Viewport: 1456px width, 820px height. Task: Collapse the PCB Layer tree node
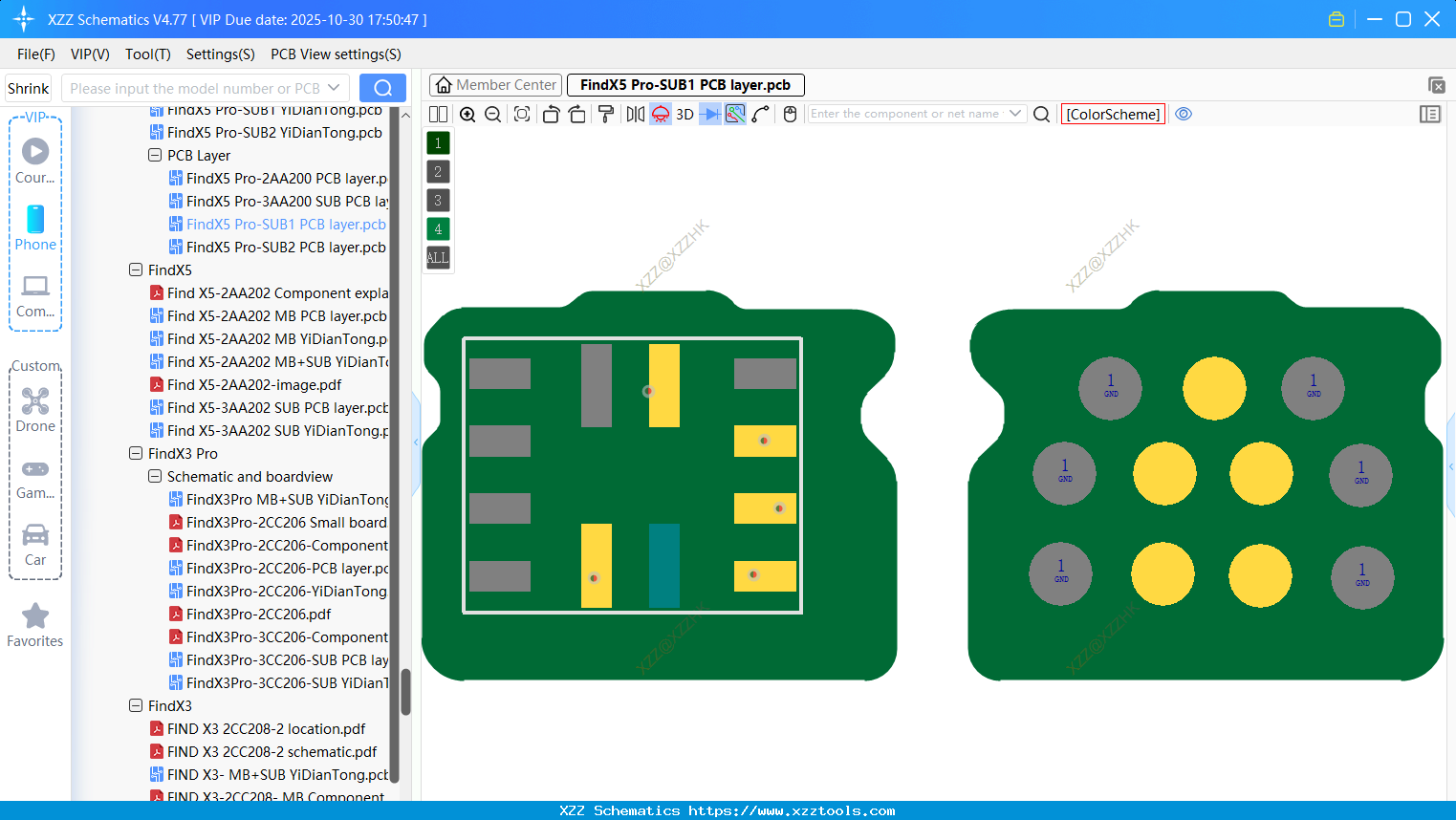click(155, 155)
